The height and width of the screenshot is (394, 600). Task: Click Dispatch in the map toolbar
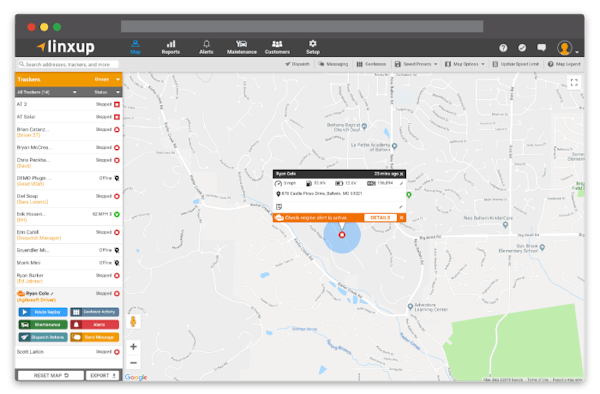click(297, 64)
